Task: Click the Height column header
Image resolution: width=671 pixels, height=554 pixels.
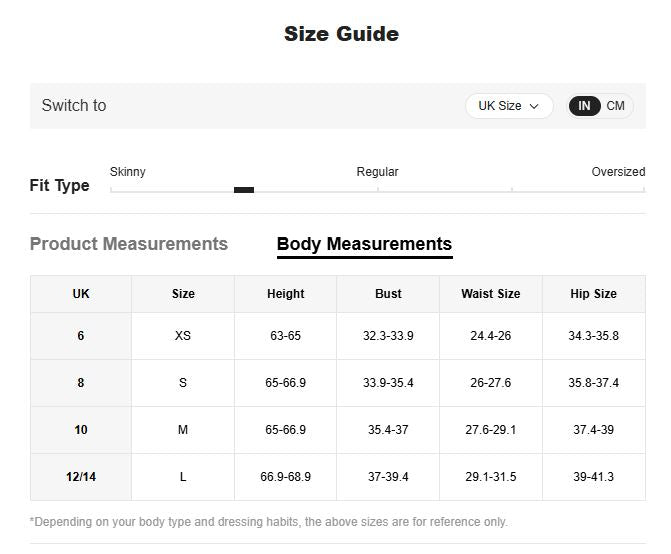Action: (x=285, y=294)
